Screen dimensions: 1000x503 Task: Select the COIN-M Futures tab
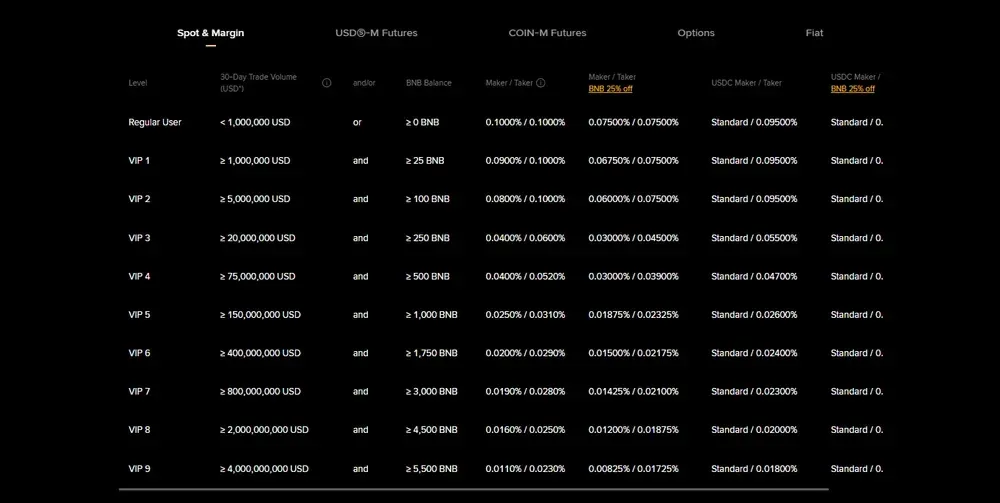(x=547, y=33)
